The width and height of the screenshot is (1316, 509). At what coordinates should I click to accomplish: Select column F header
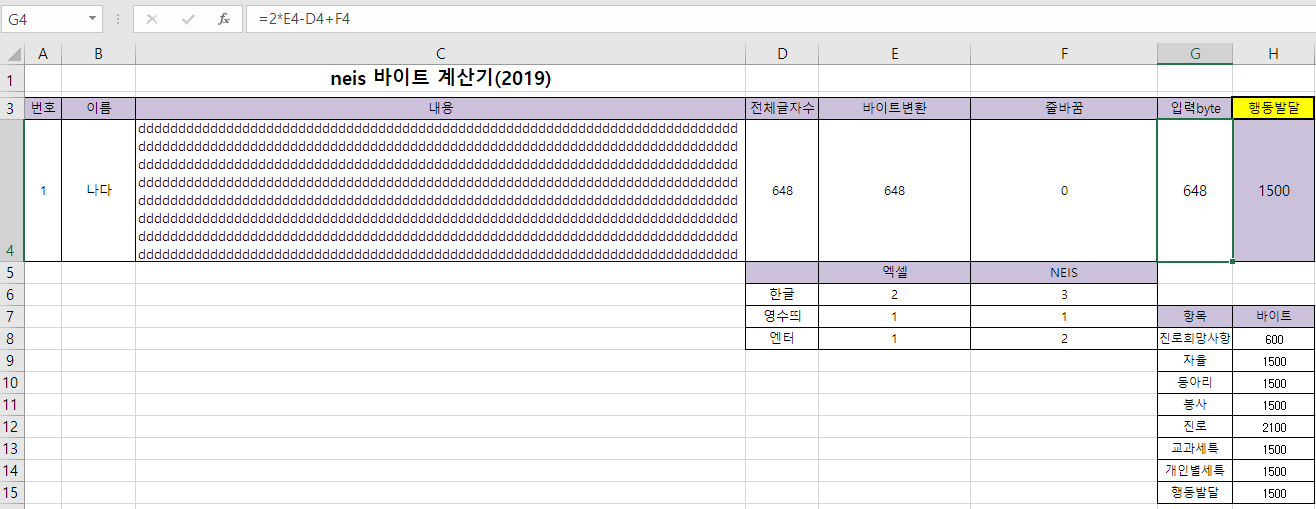(x=1064, y=54)
